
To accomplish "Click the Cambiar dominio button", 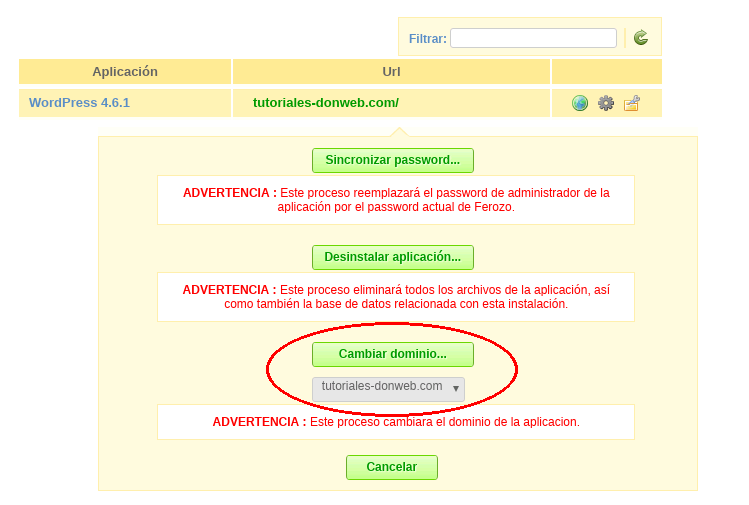I will (393, 354).
